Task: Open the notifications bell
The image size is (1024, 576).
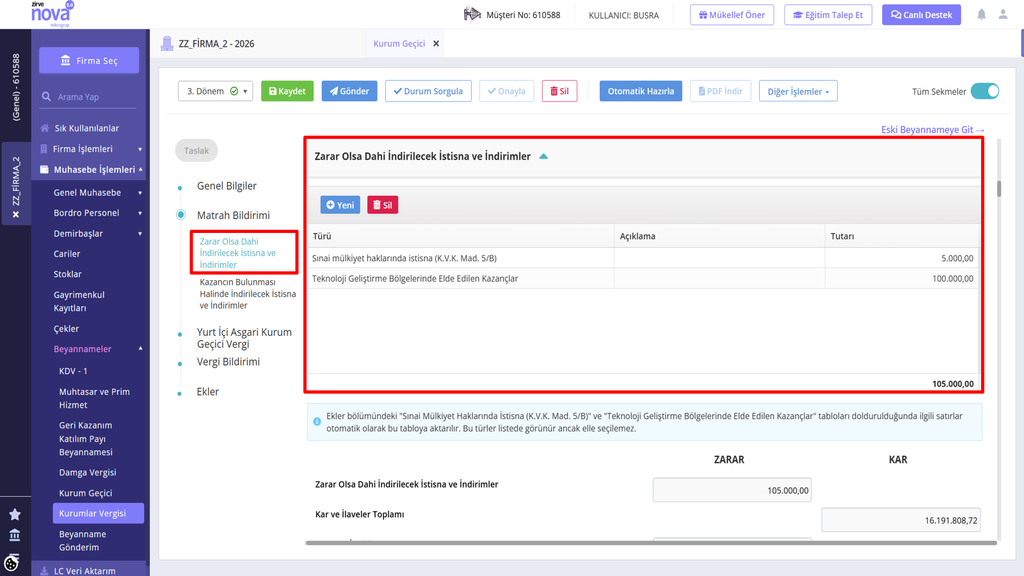Action: click(x=982, y=14)
